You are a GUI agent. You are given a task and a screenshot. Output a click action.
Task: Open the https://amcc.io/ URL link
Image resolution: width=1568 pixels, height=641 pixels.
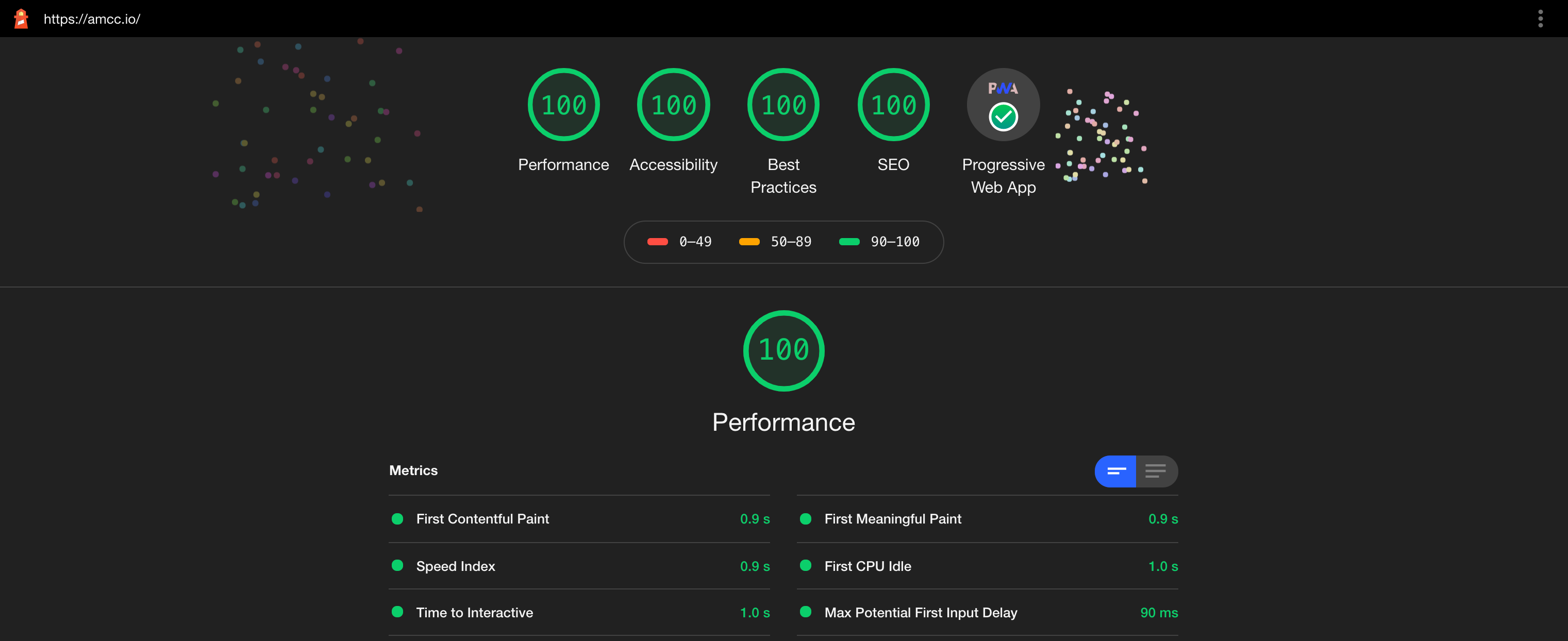tap(92, 19)
